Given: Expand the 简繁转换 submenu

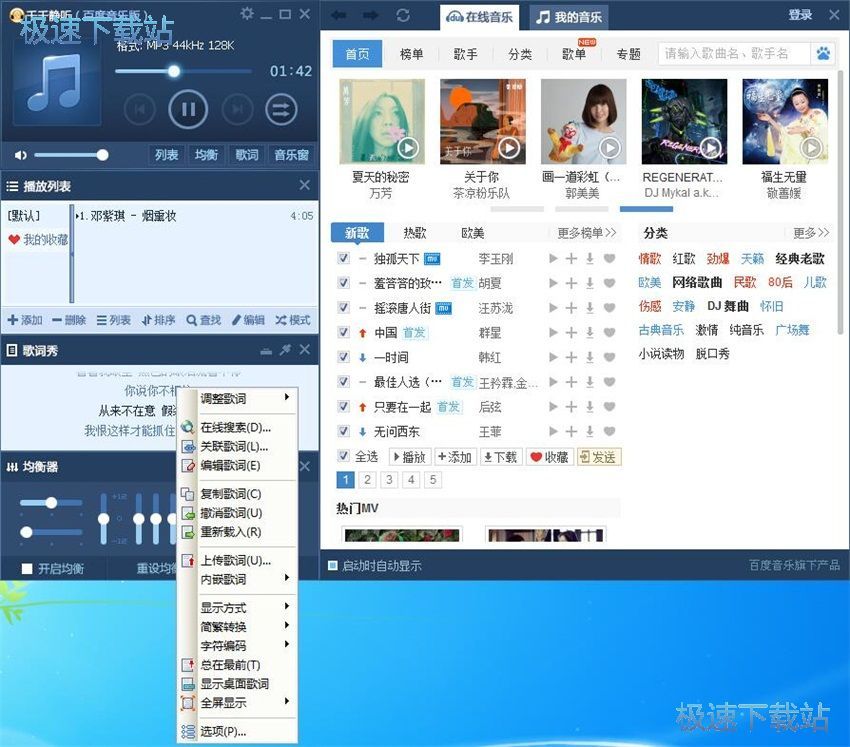Looking at the screenshot, I should 238,627.
